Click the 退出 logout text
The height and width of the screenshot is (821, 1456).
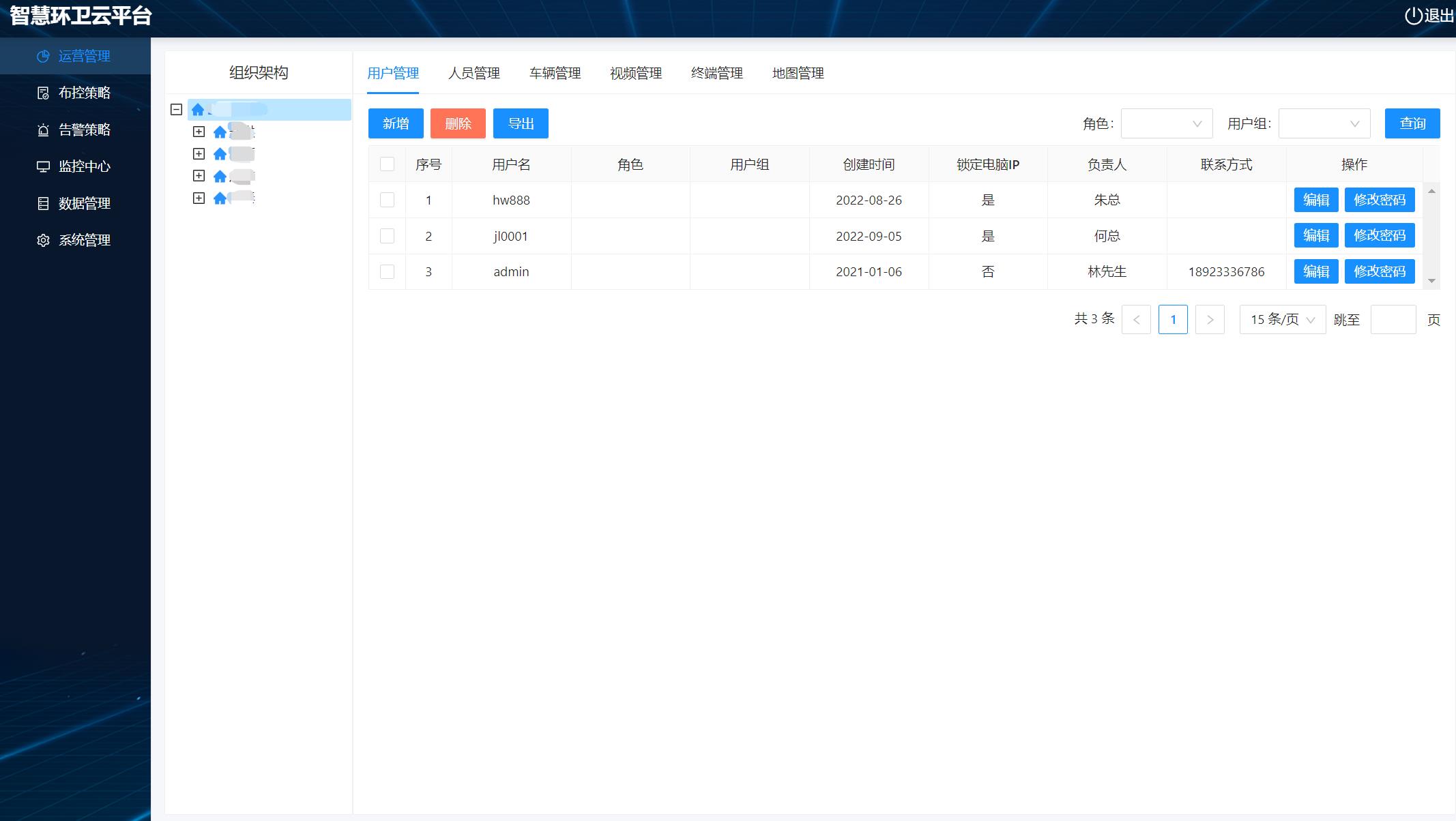click(1439, 15)
